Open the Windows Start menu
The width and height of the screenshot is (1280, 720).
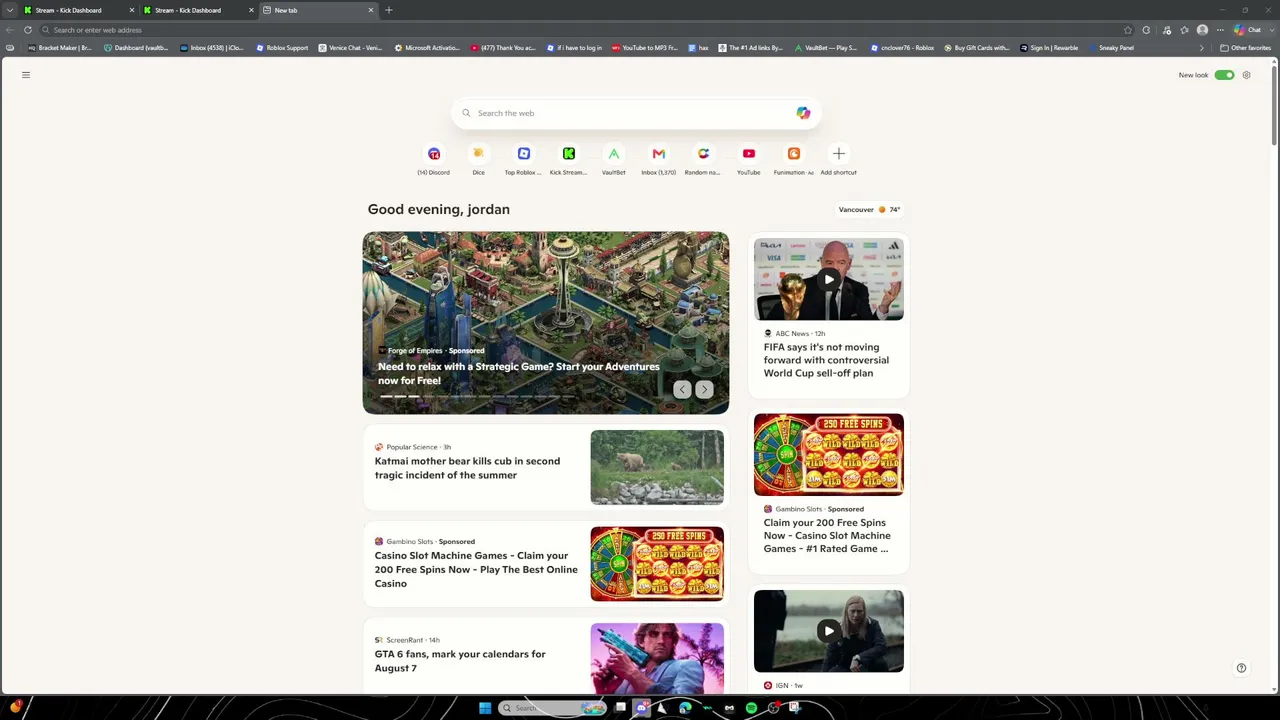(x=485, y=708)
